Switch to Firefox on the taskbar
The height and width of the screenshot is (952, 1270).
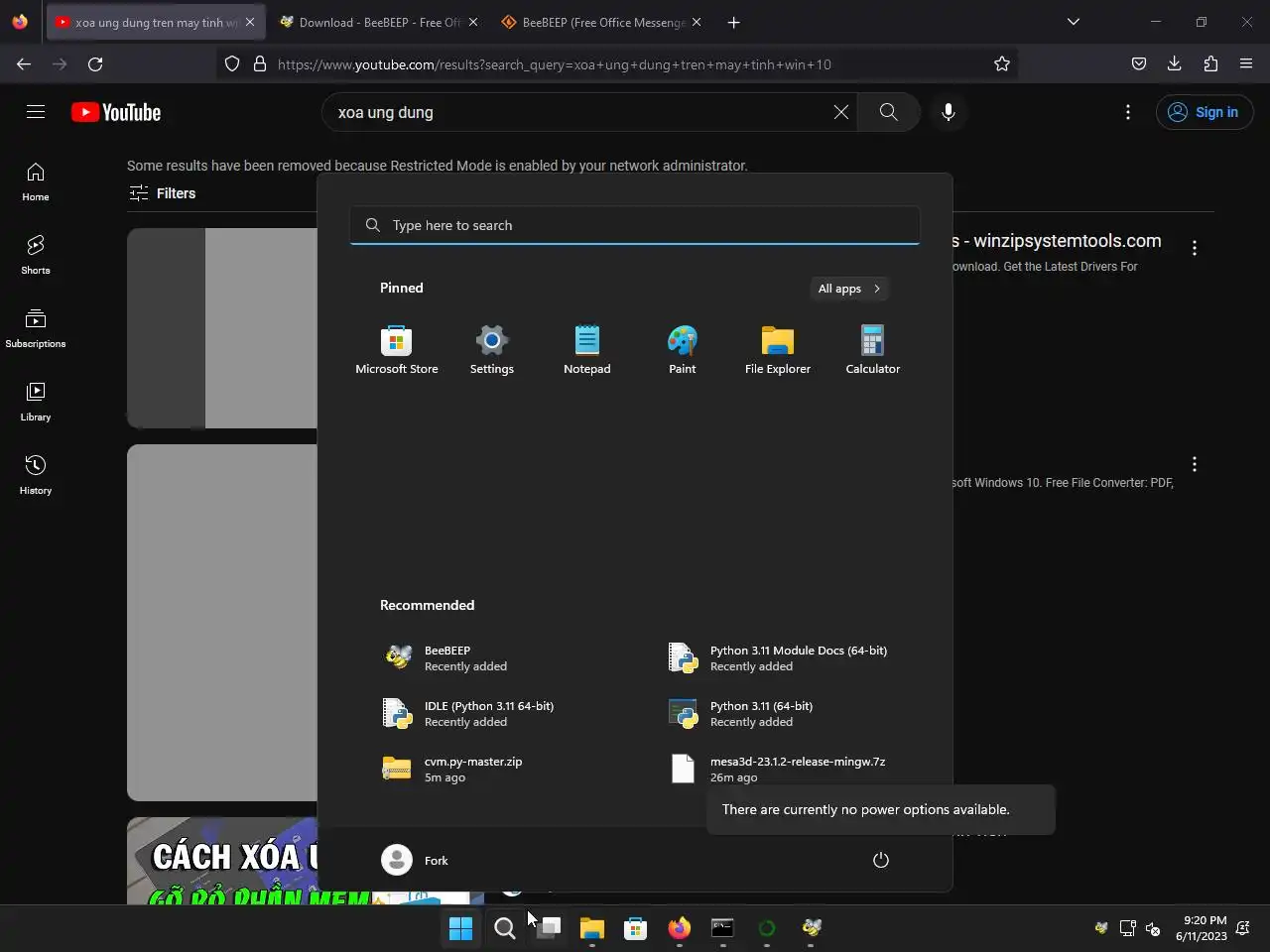click(680, 928)
